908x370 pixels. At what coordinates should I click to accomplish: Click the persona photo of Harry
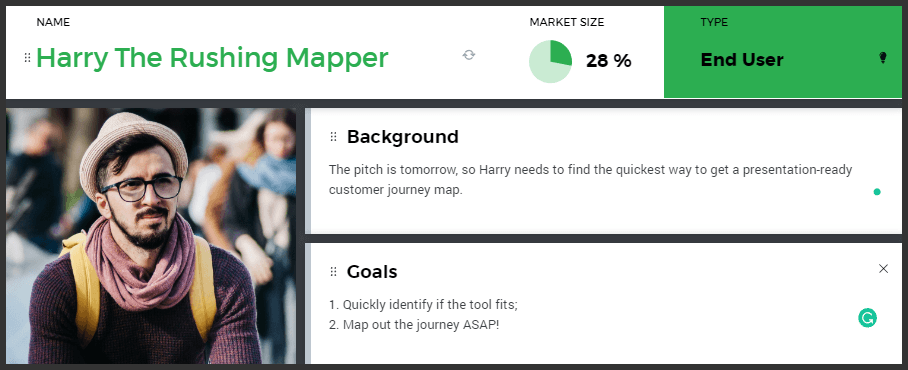(151, 236)
